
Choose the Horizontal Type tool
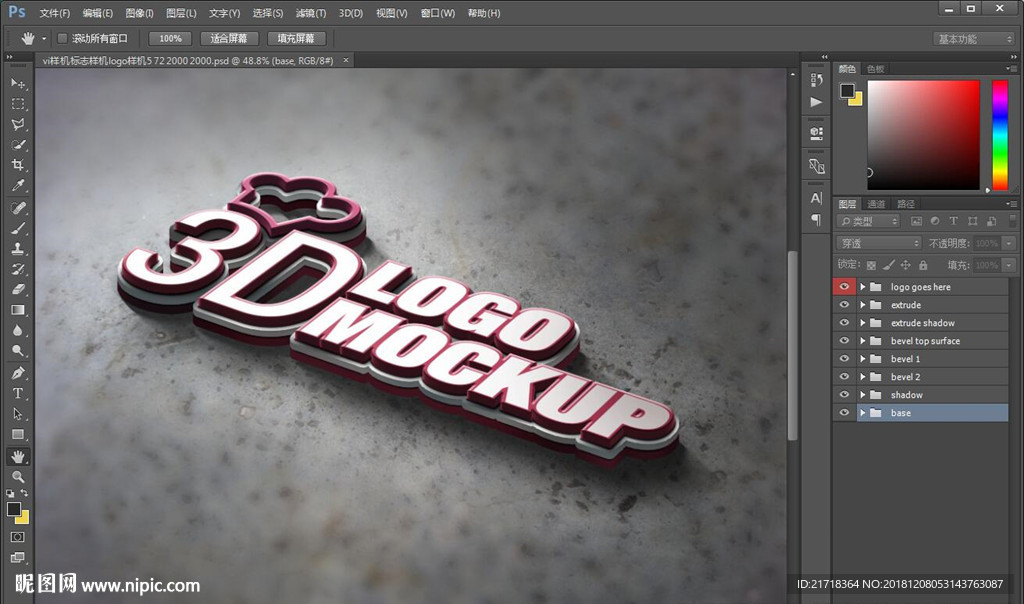[x=18, y=393]
